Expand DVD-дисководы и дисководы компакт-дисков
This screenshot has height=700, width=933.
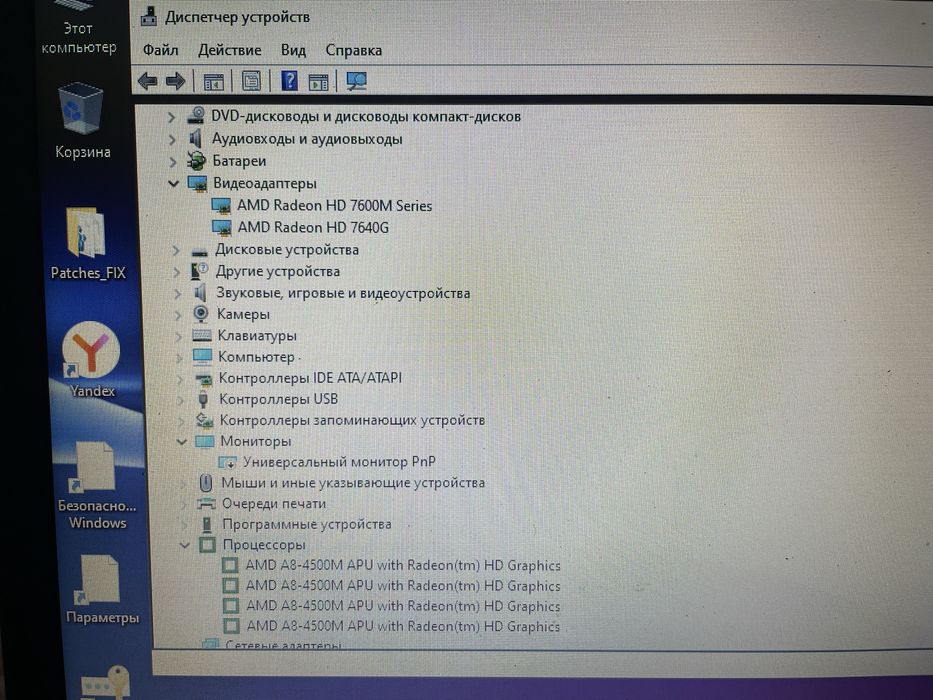click(x=171, y=117)
